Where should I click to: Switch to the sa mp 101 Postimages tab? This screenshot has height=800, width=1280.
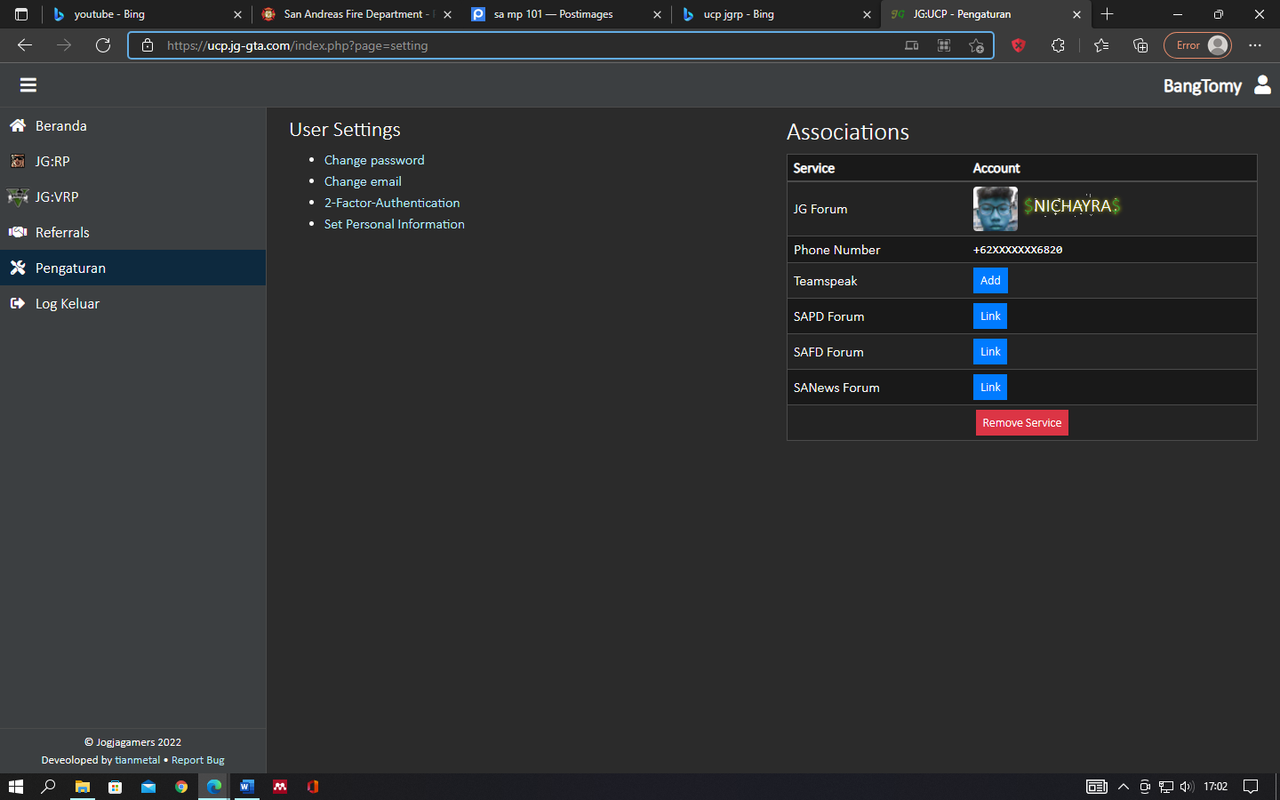click(566, 15)
